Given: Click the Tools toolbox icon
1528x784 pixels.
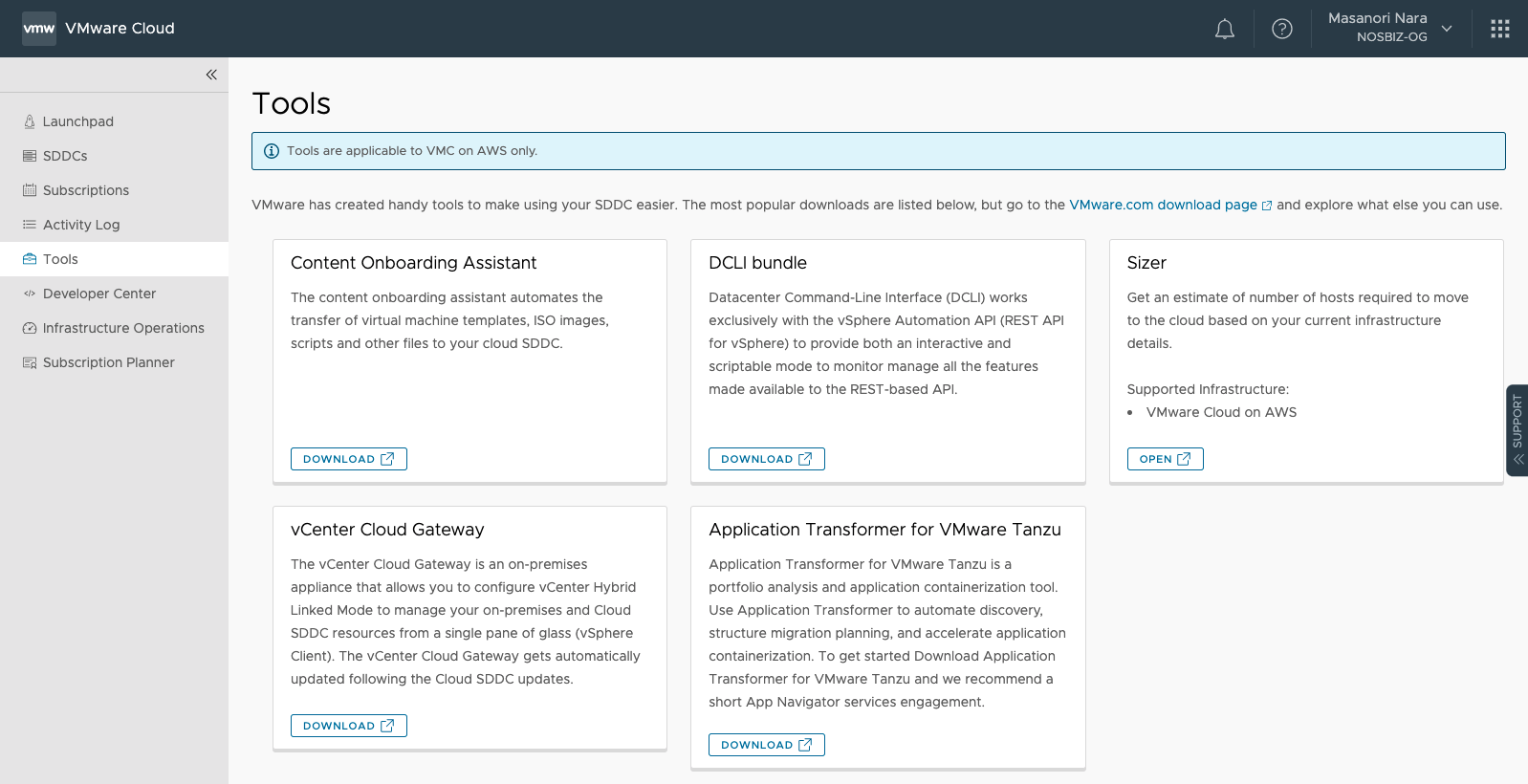Looking at the screenshot, I should point(30,259).
